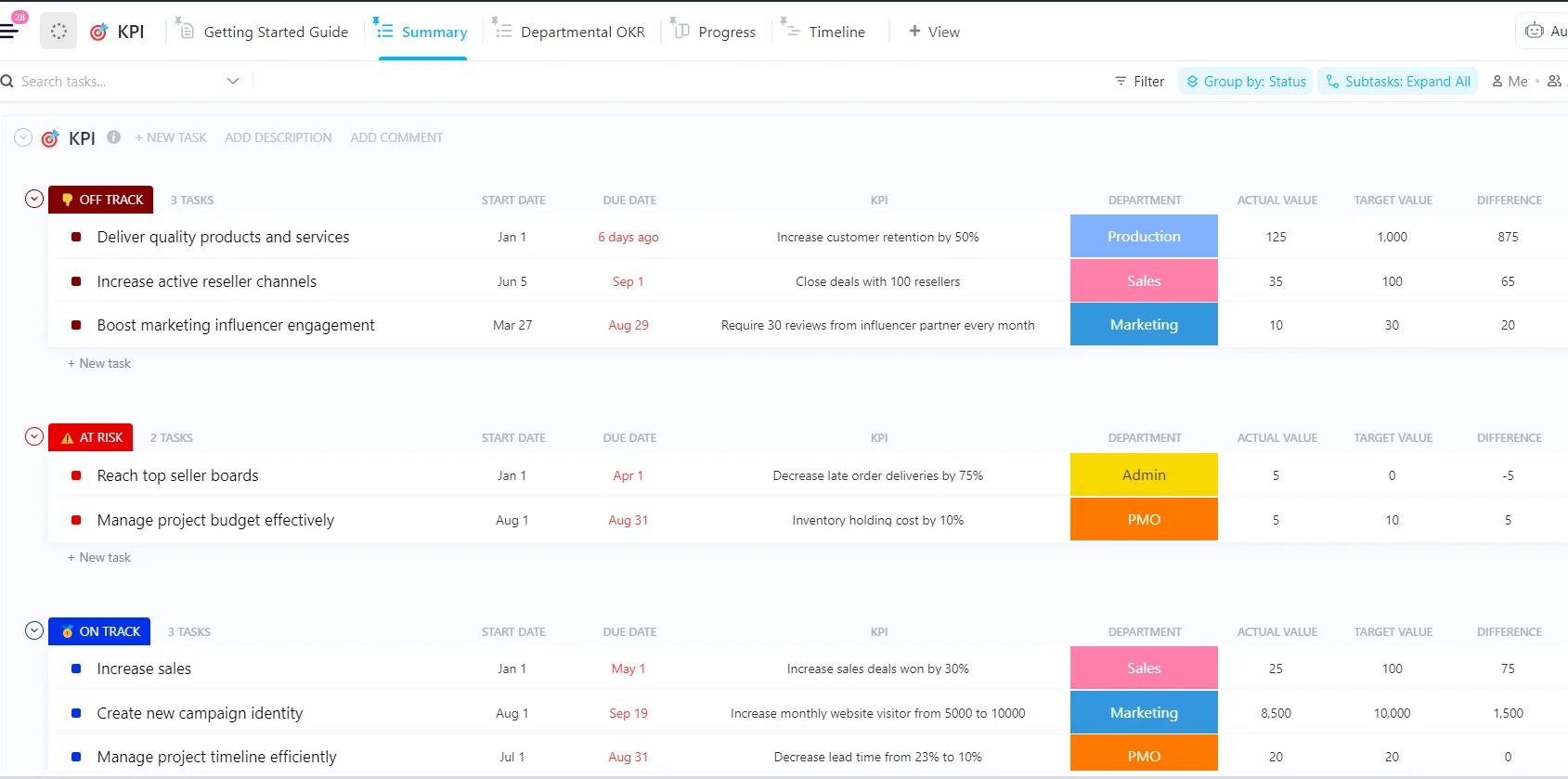This screenshot has height=779, width=1568.
Task: Click the info icon next to KPI title
Action: coord(113,137)
